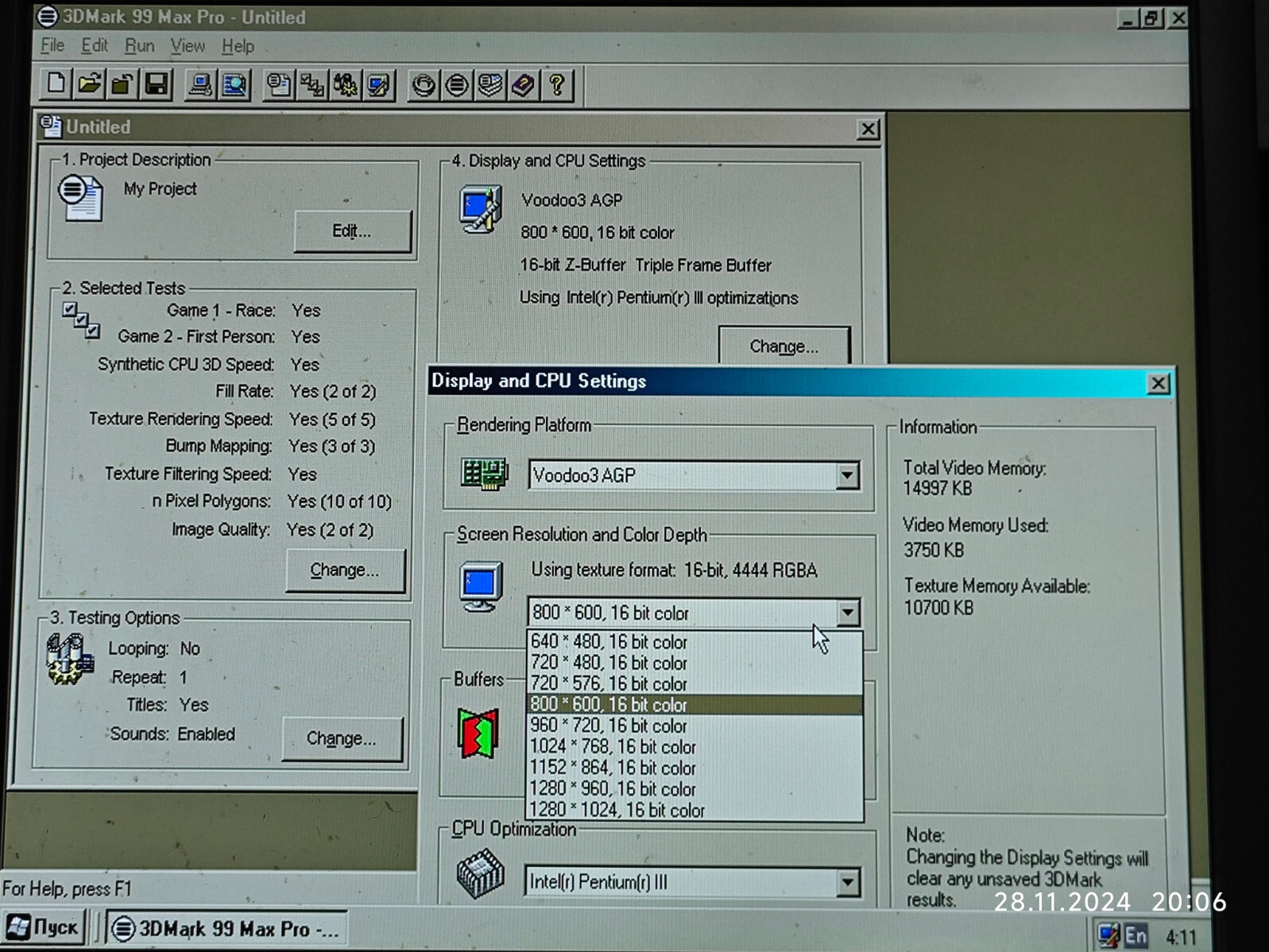Click the display settings monitor toolbar icon
This screenshot has height=952, width=1269.
(x=379, y=84)
